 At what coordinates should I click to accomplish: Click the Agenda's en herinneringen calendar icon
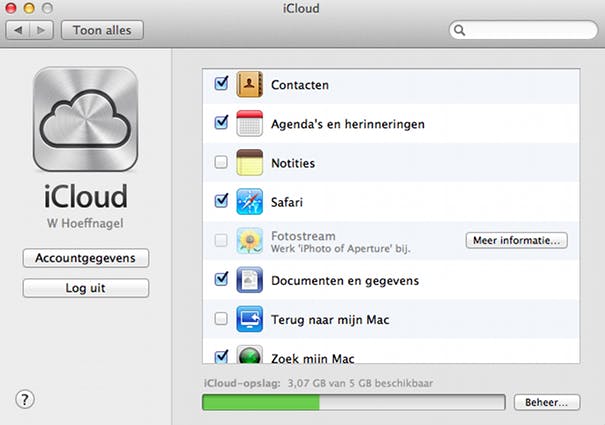tap(249, 123)
